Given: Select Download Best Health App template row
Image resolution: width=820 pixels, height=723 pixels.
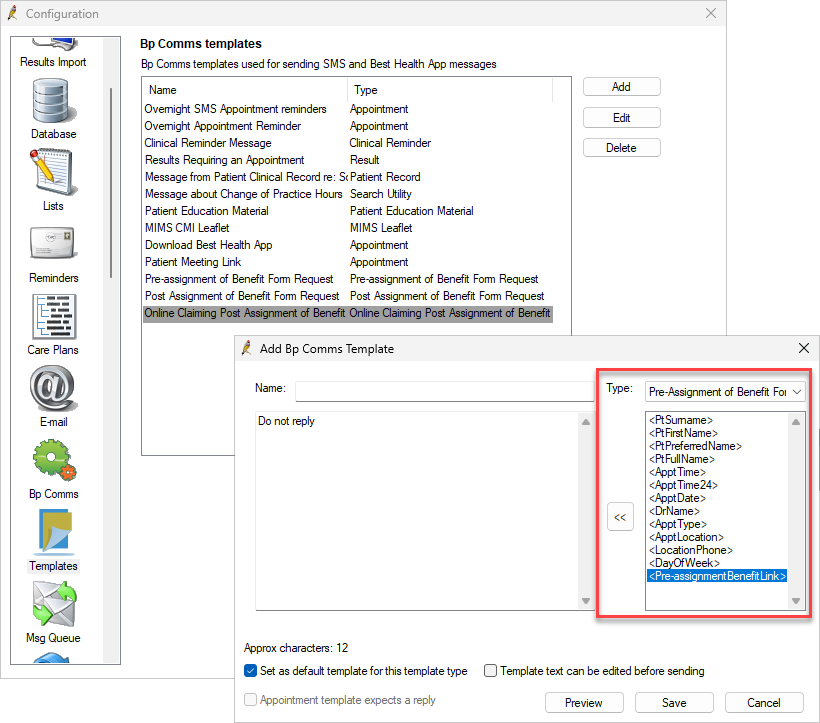Looking at the screenshot, I should 348,245.
